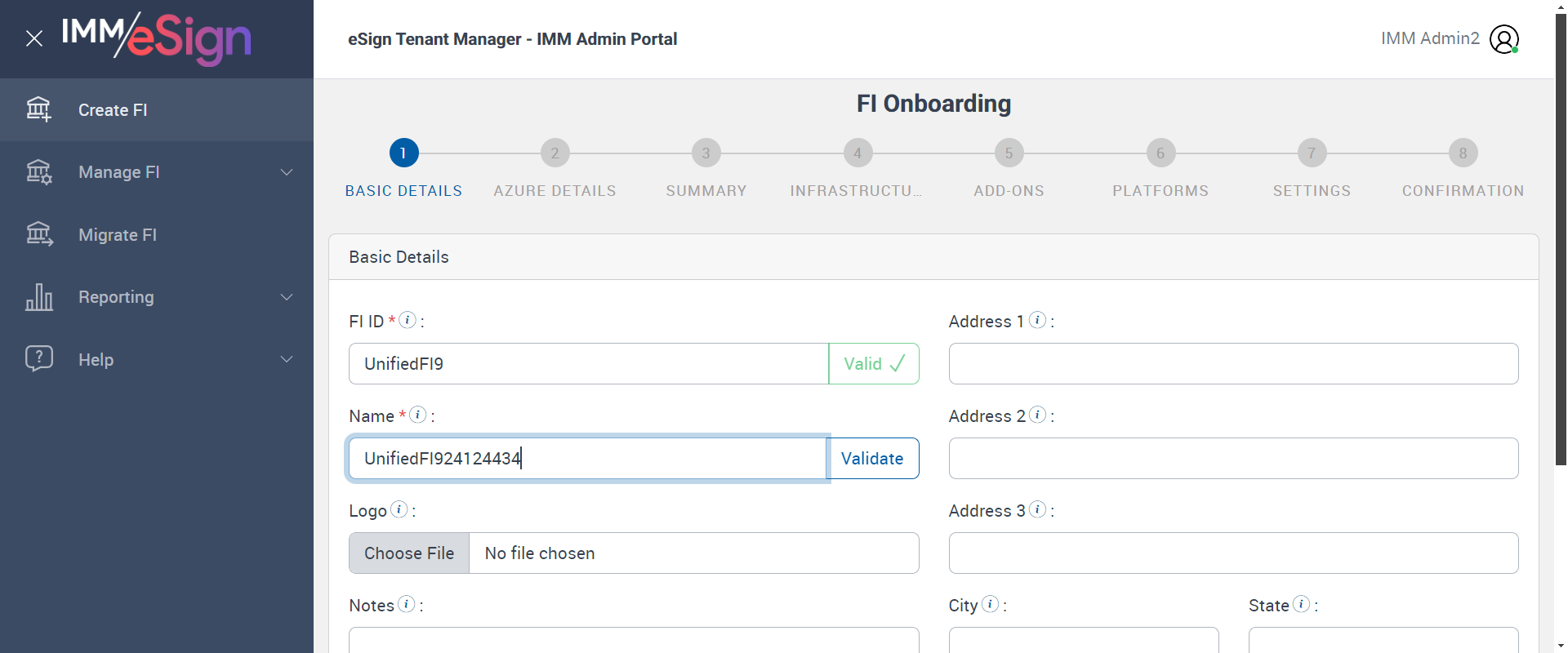Image resolution: width=1568 pixels, height=653 pixels.
Task: Open the IMM Admin2 user profile icon
Action: (1503, 38)
